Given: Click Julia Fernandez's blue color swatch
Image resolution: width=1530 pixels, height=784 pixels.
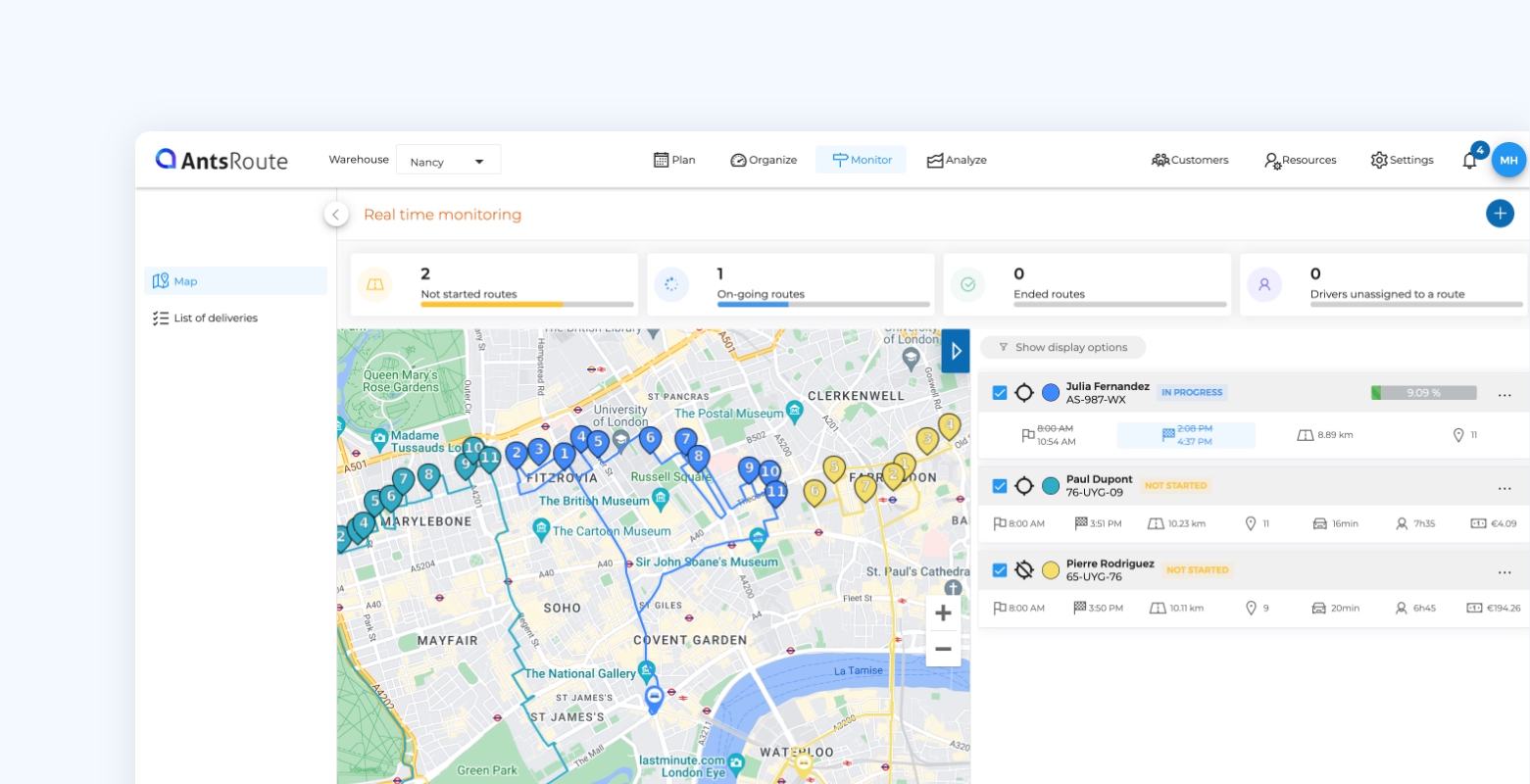Looking at the screenshot, I should [1051, 393].
